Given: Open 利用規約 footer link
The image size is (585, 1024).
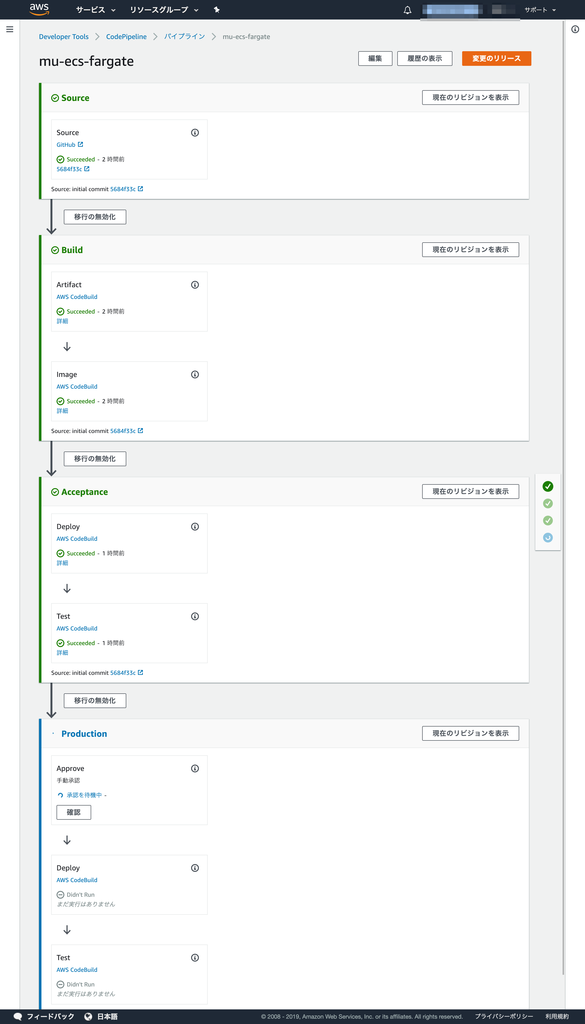Looking at the screenshot, I should (x=557, y=1017).
